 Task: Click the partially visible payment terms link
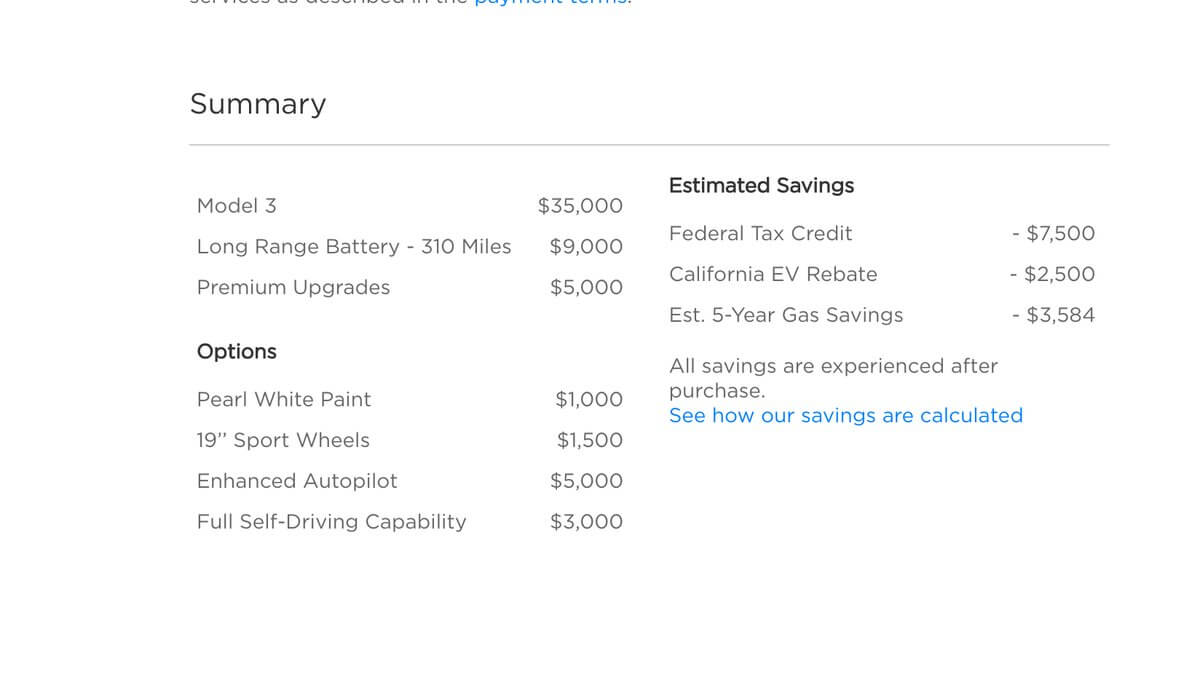pos(551,3)
